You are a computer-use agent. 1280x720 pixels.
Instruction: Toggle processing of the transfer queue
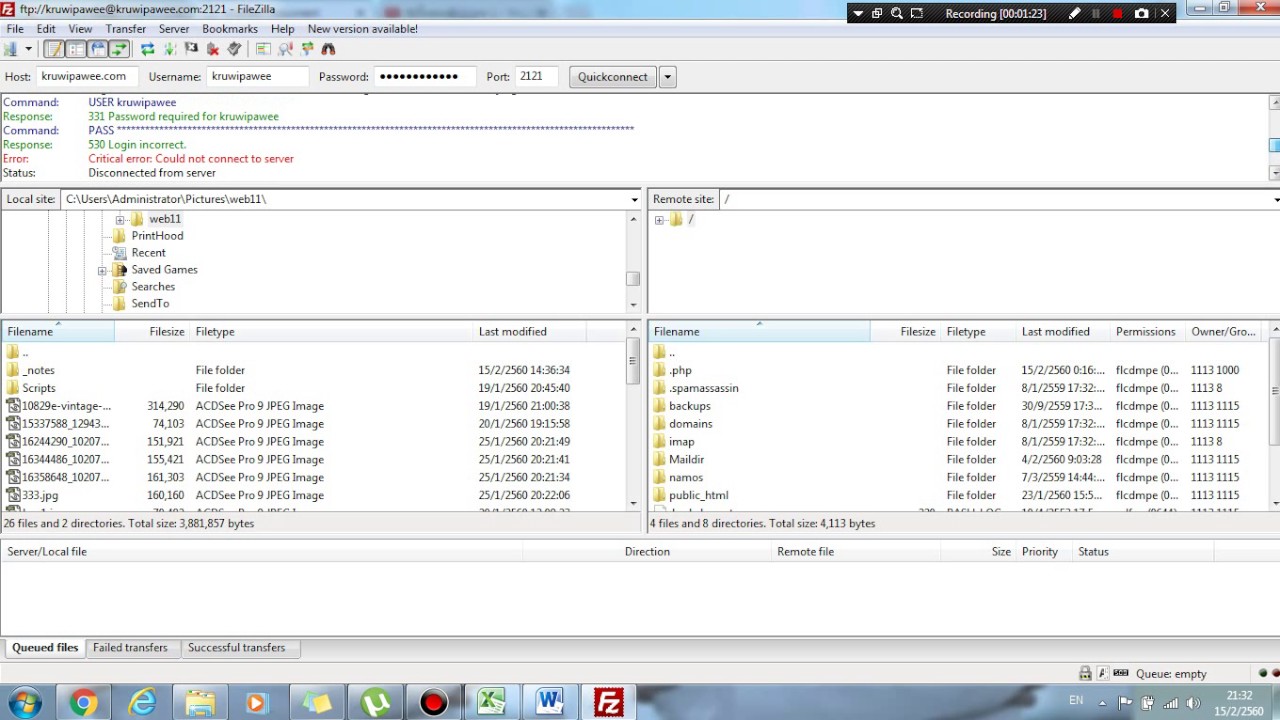pos(170,49)
